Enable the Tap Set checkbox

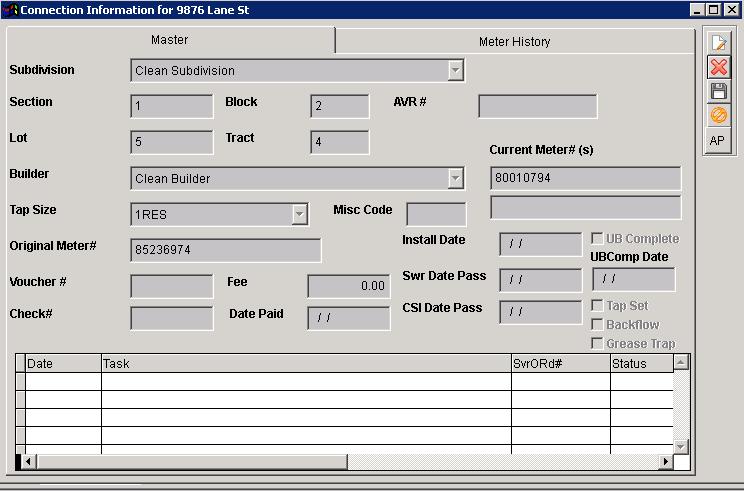pyautogui.click(x=597, y=306)
